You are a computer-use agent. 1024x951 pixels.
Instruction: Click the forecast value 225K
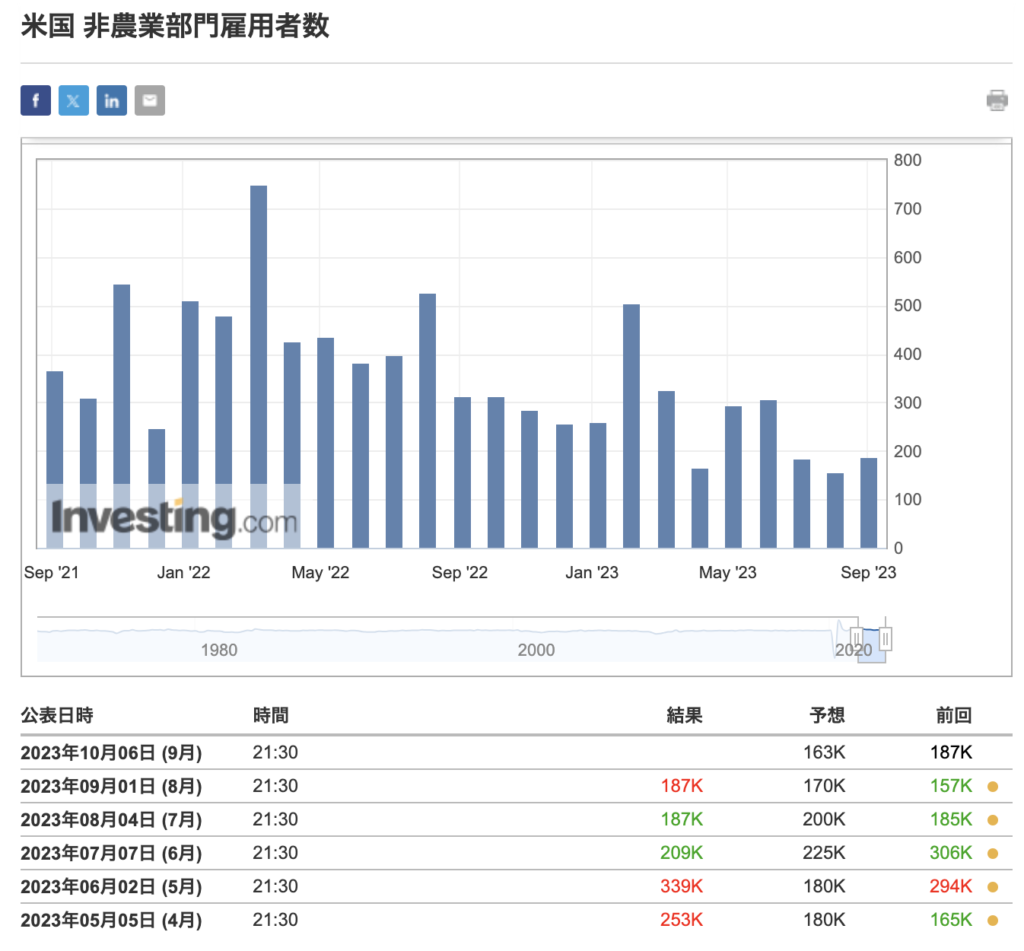[x=824, y=852]
